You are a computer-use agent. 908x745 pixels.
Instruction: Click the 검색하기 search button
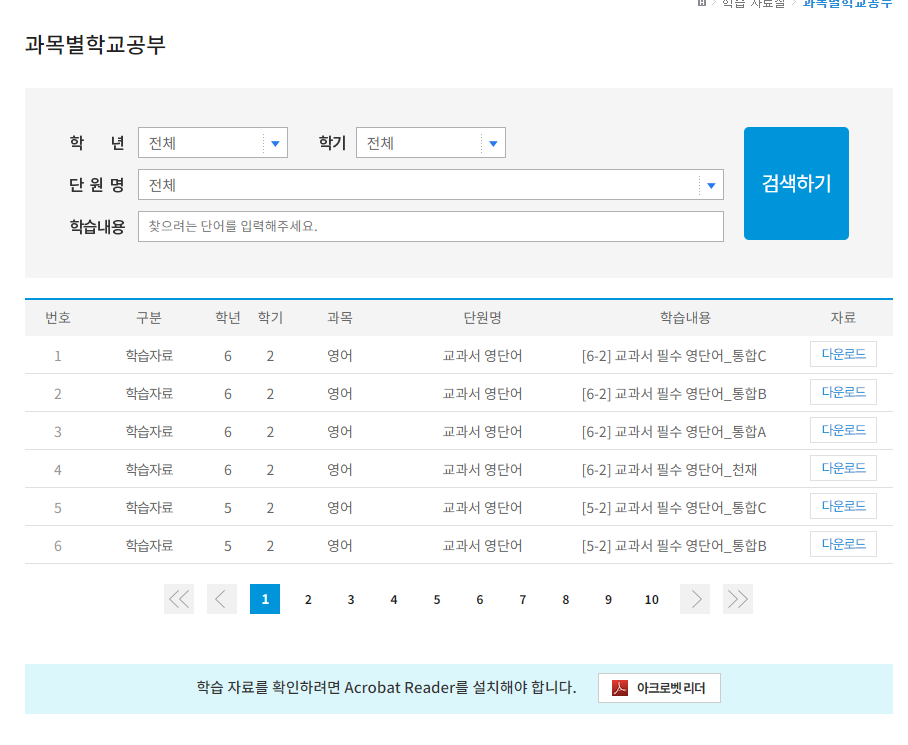pos(796,184)
